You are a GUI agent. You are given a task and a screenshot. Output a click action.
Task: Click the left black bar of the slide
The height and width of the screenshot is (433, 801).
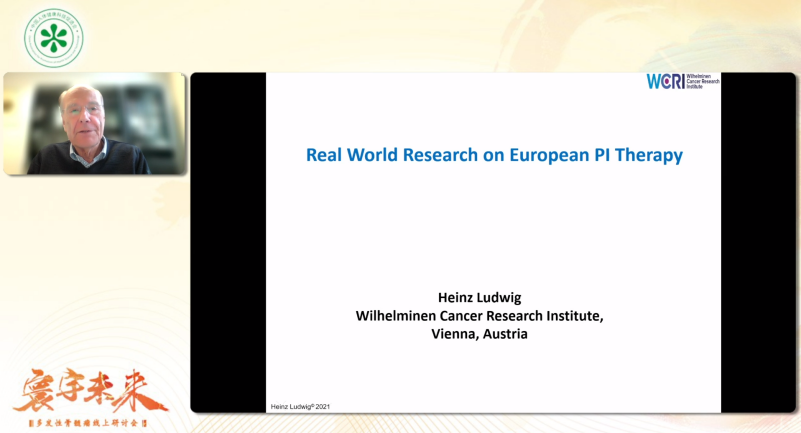coord(228,240)
